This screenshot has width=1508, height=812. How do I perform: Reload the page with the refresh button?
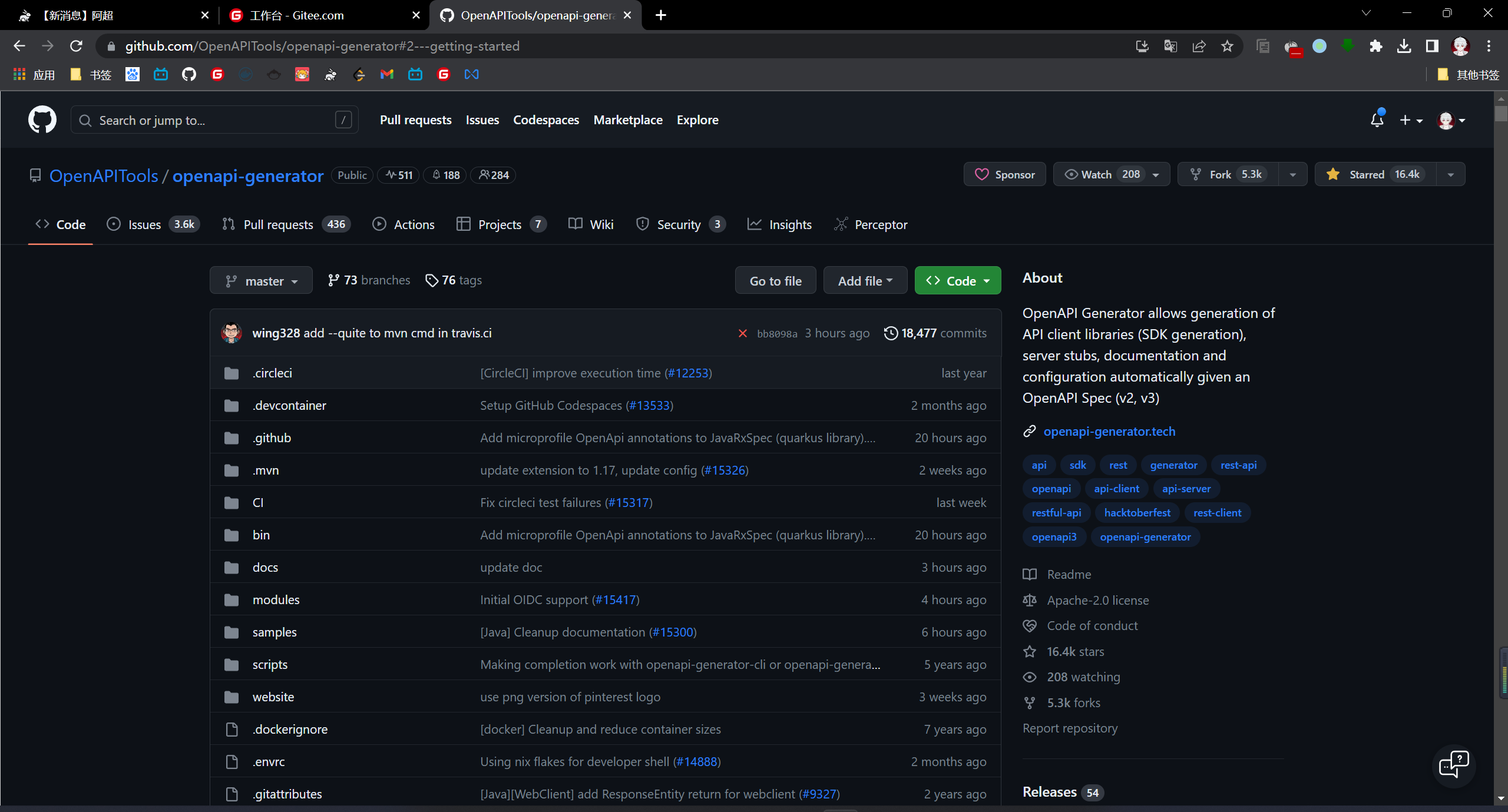76,46
